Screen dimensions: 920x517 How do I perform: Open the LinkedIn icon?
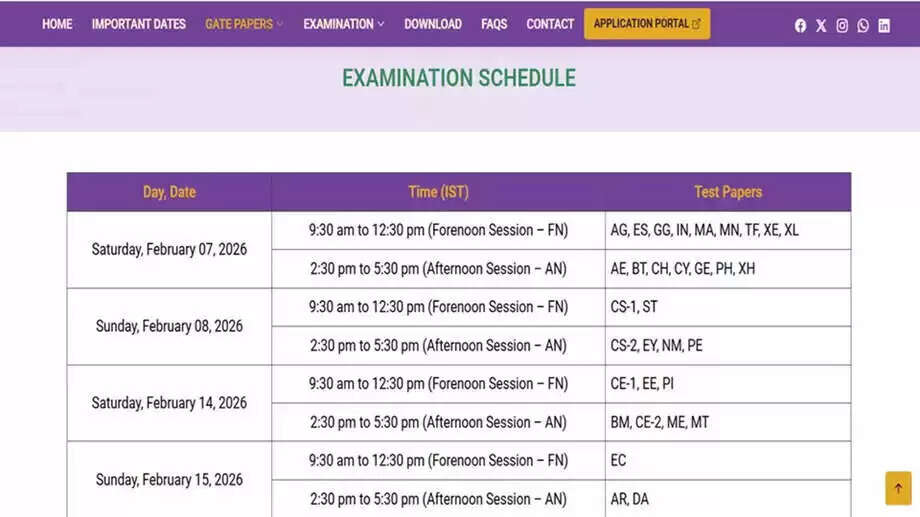pos(884,26)
